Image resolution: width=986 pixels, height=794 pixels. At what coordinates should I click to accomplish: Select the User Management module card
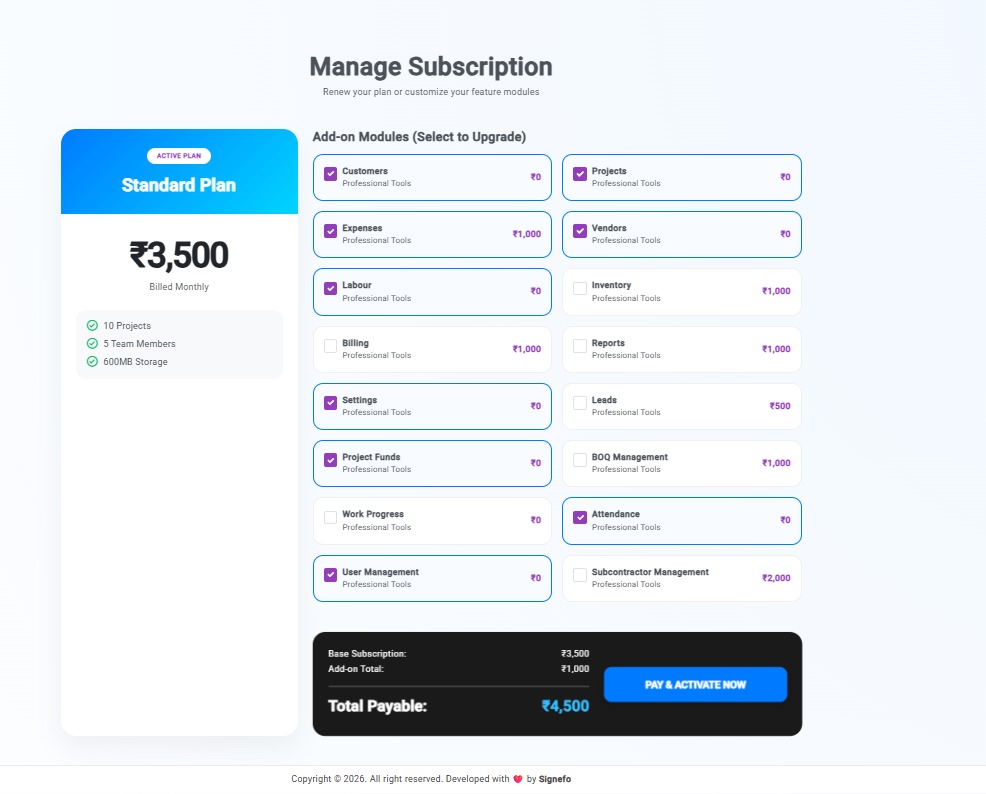click(432, 578)
